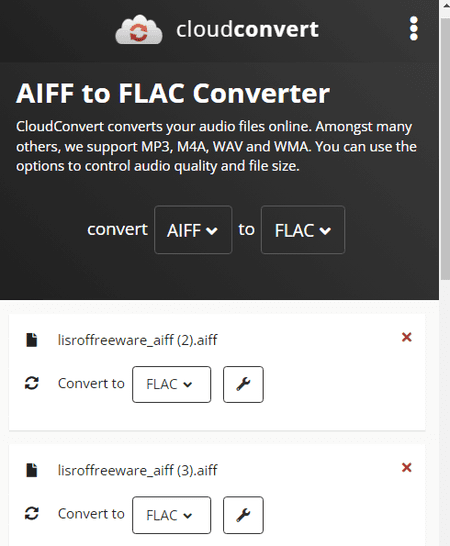Select the lisroffreeware_aiff (3).aiff filename
The width and height of the screenshot is (450, 546).
tap(138, 470)
